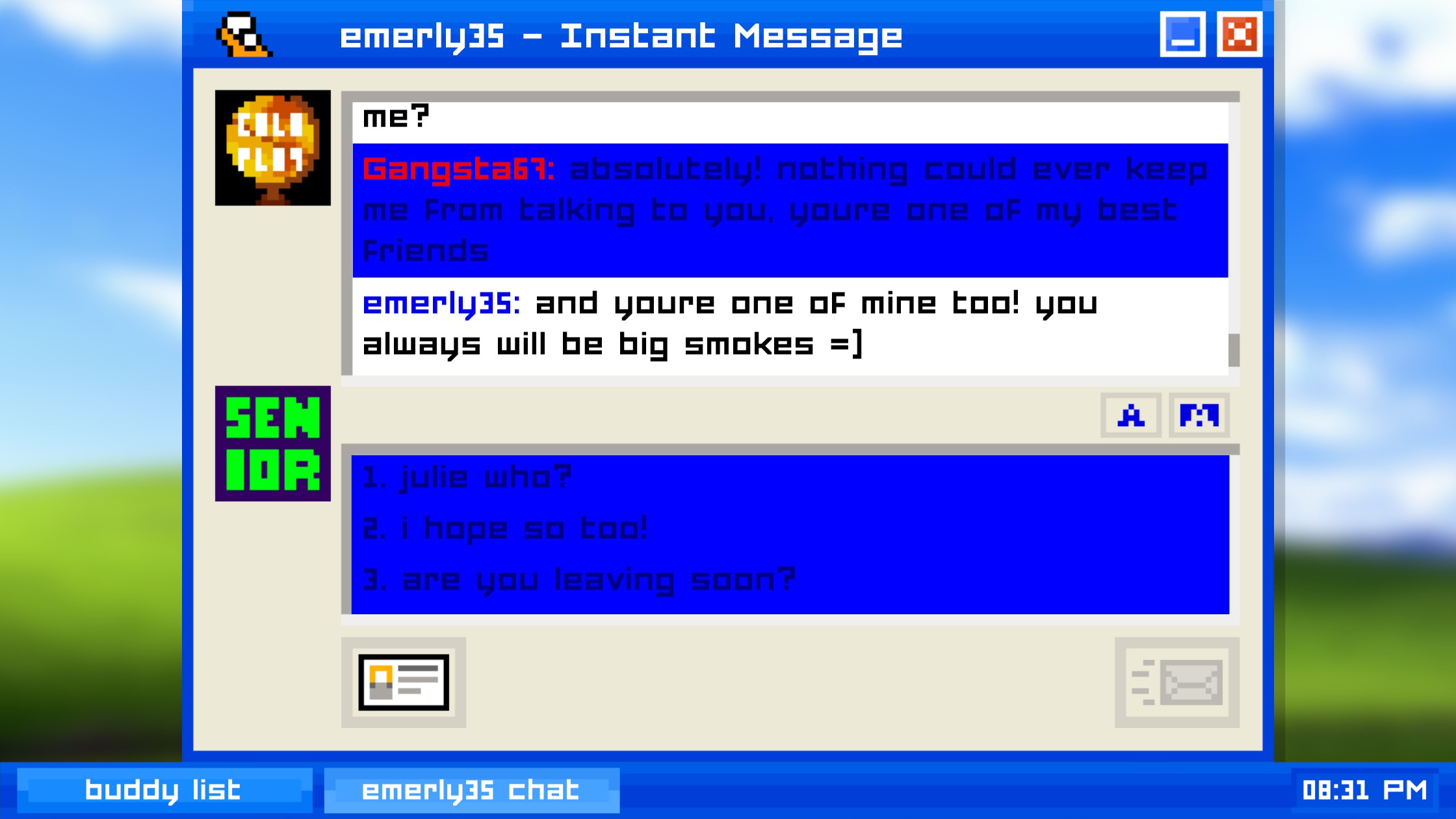Minimize the emerly35 instant message window
The width and height of the screenshot is (1456, 819).
[x=1183, y=34]
